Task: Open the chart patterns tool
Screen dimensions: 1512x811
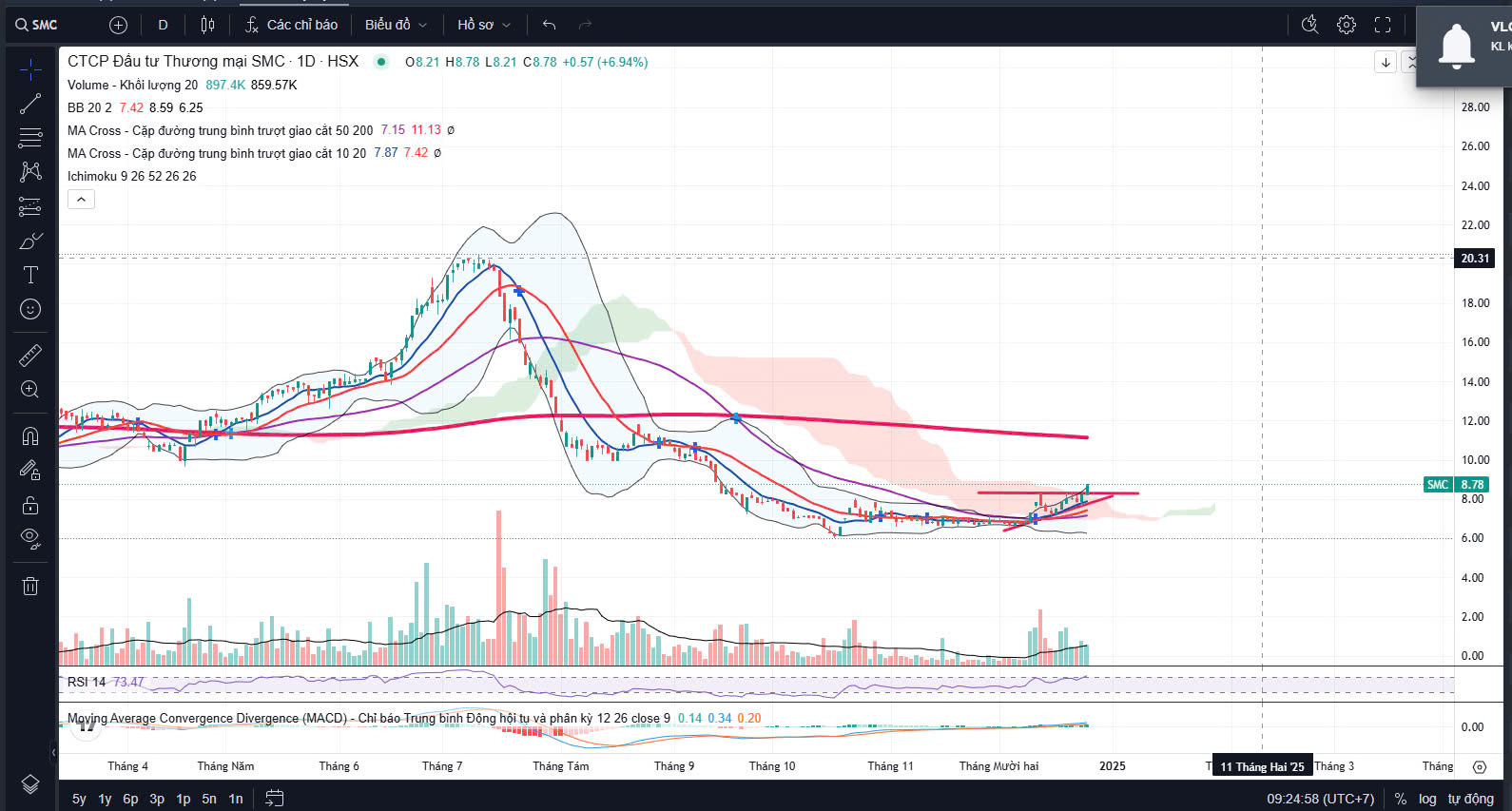Action: click(x=30, y=172)
